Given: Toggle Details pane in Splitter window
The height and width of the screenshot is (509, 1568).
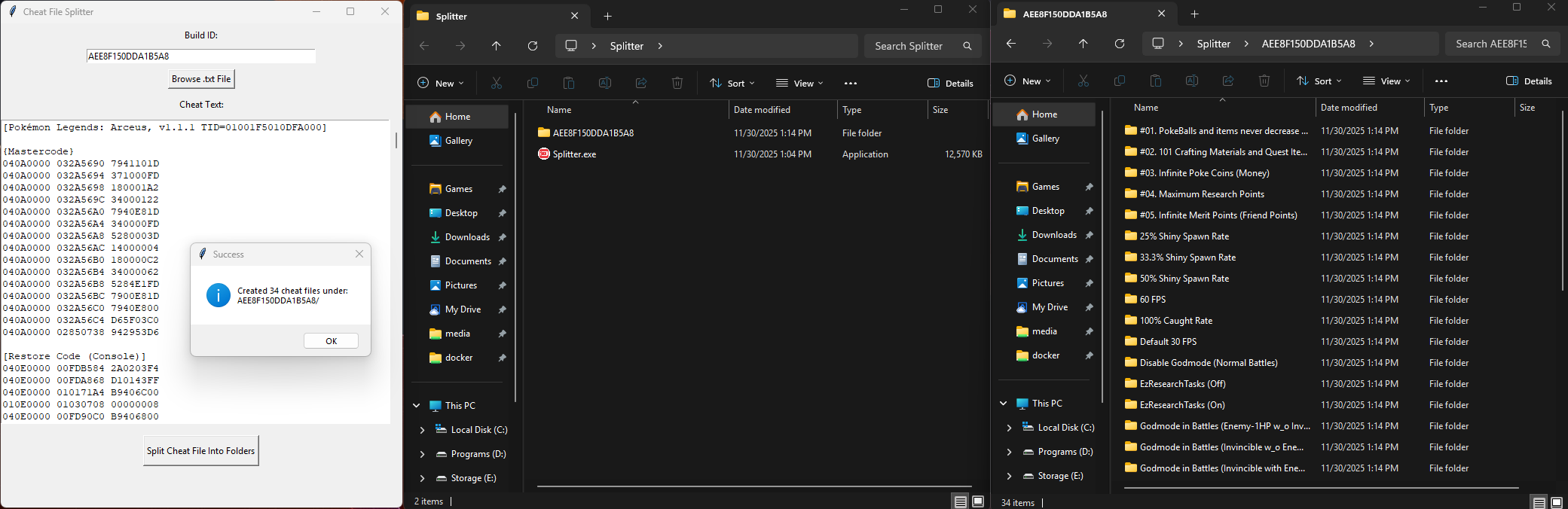Looking at the screenshot, I should pyautogui.click(x=951, y=84).
